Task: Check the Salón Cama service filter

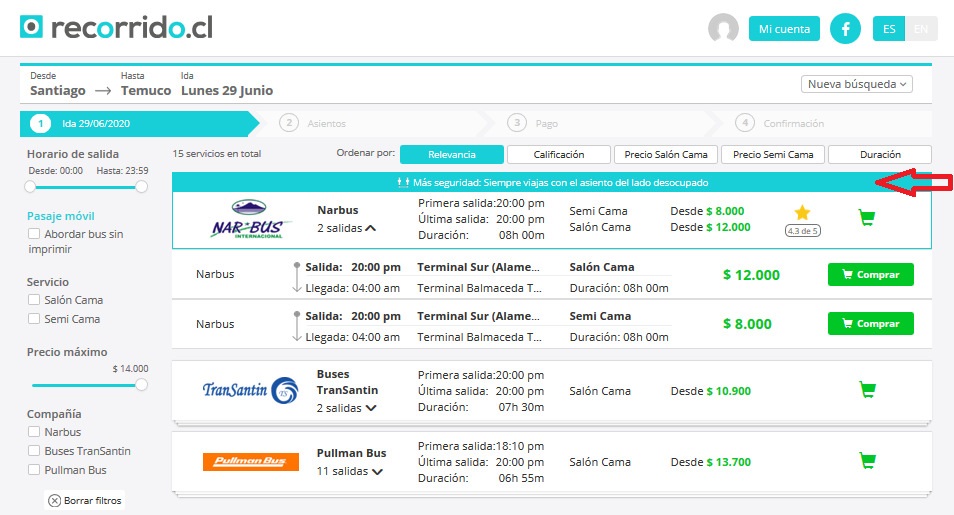Action: [x=34, y=300]
